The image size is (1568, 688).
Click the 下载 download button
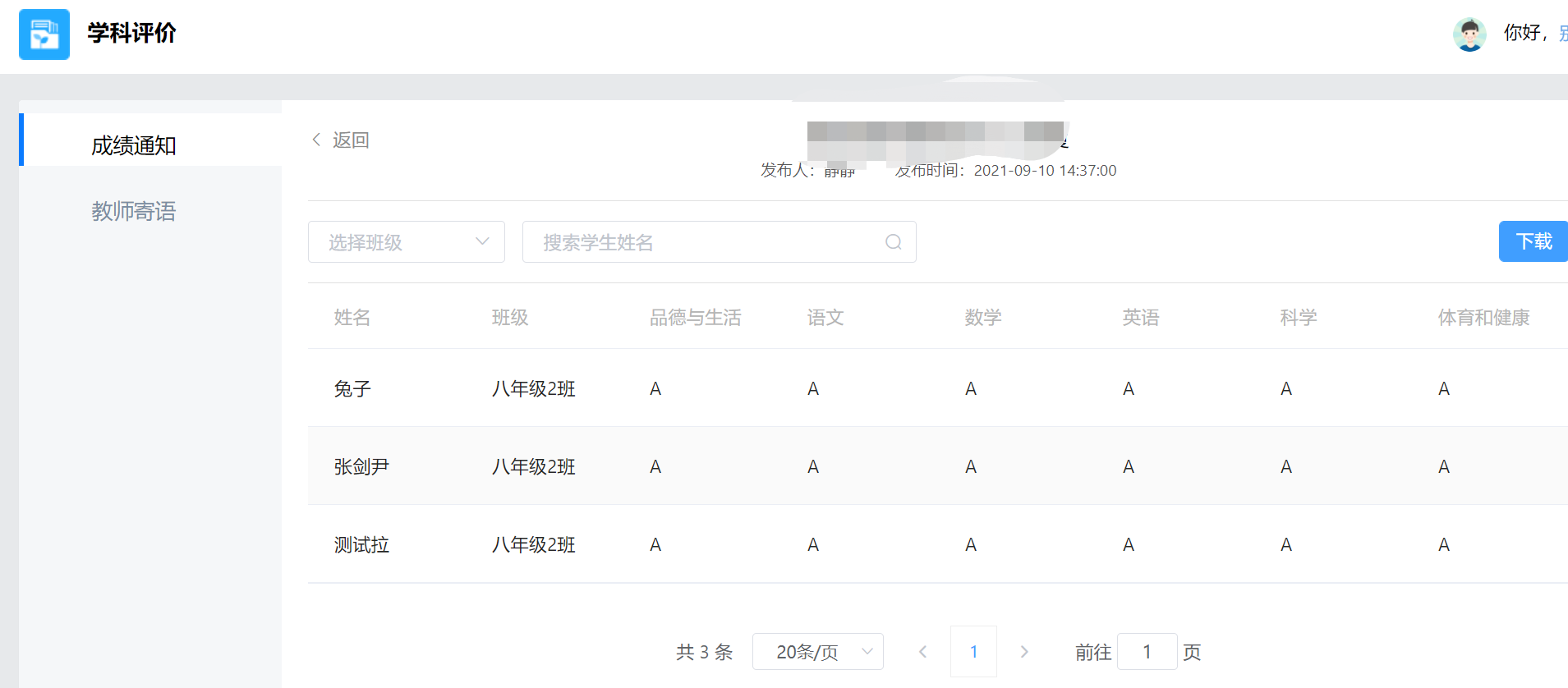point(1533,241)
